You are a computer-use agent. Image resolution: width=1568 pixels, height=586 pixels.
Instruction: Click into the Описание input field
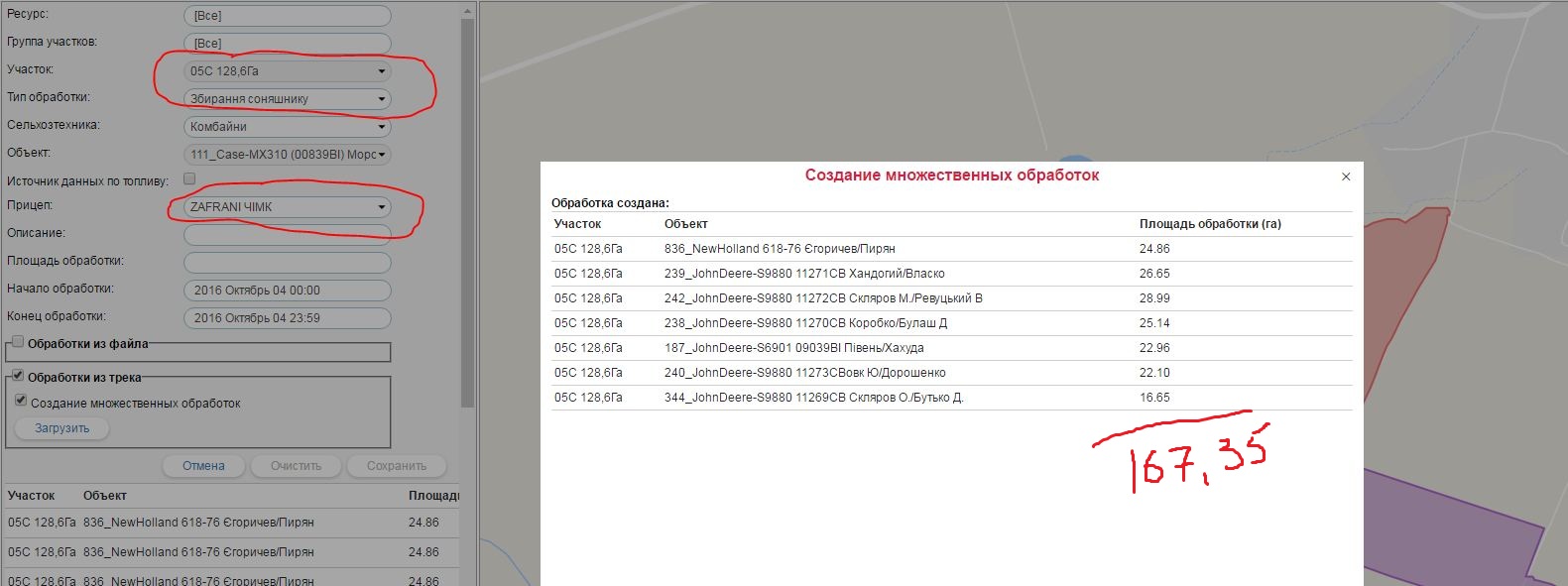287,235
